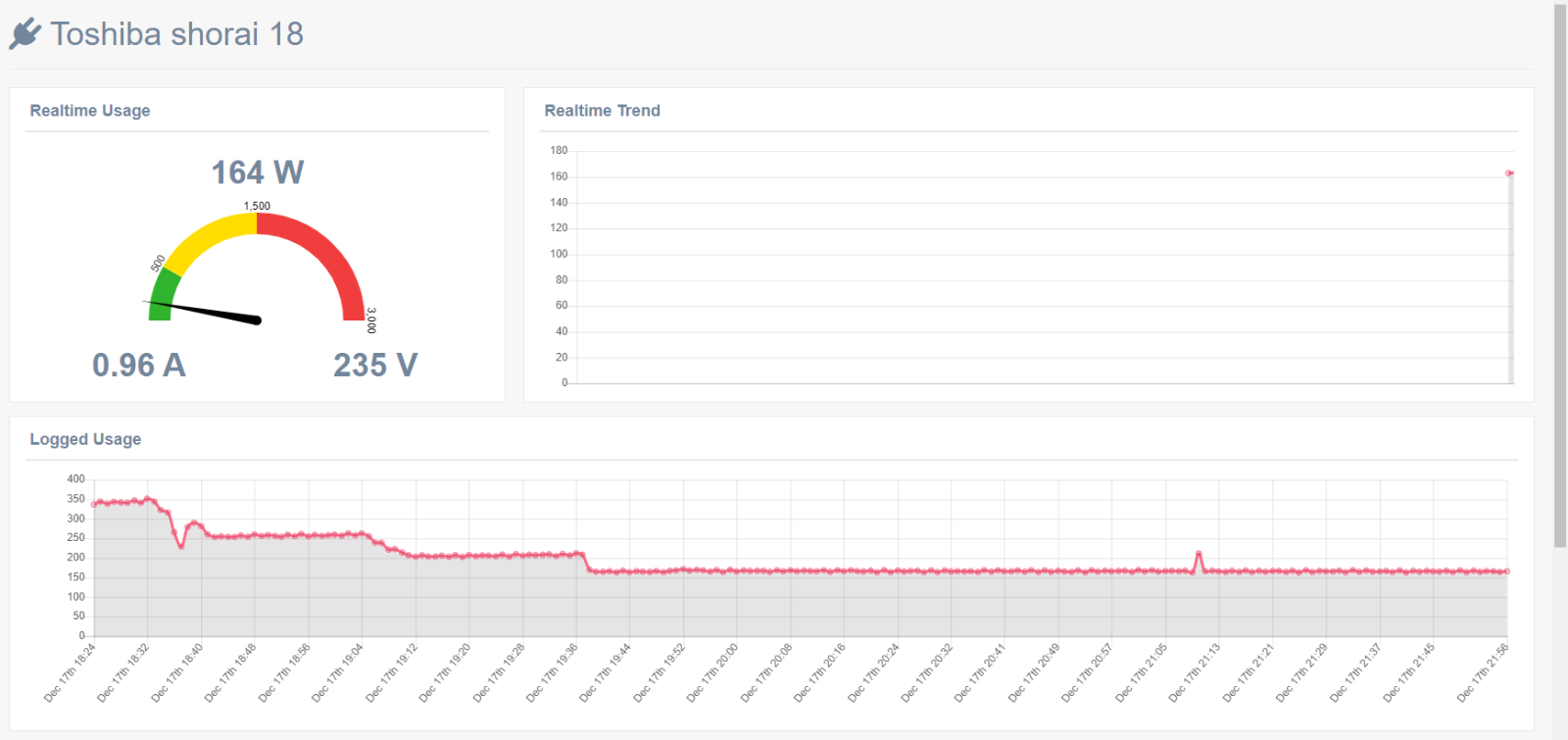Screen dimensions: 1568x740
Task: Click the 164 W power reading
Action: pyautogui.click(x=258, y=173)
